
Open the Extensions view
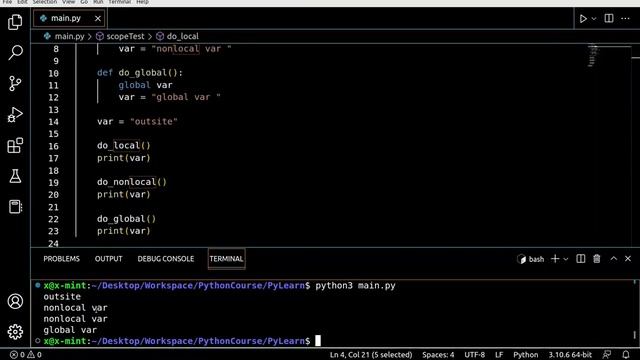(x=15, y=145)
